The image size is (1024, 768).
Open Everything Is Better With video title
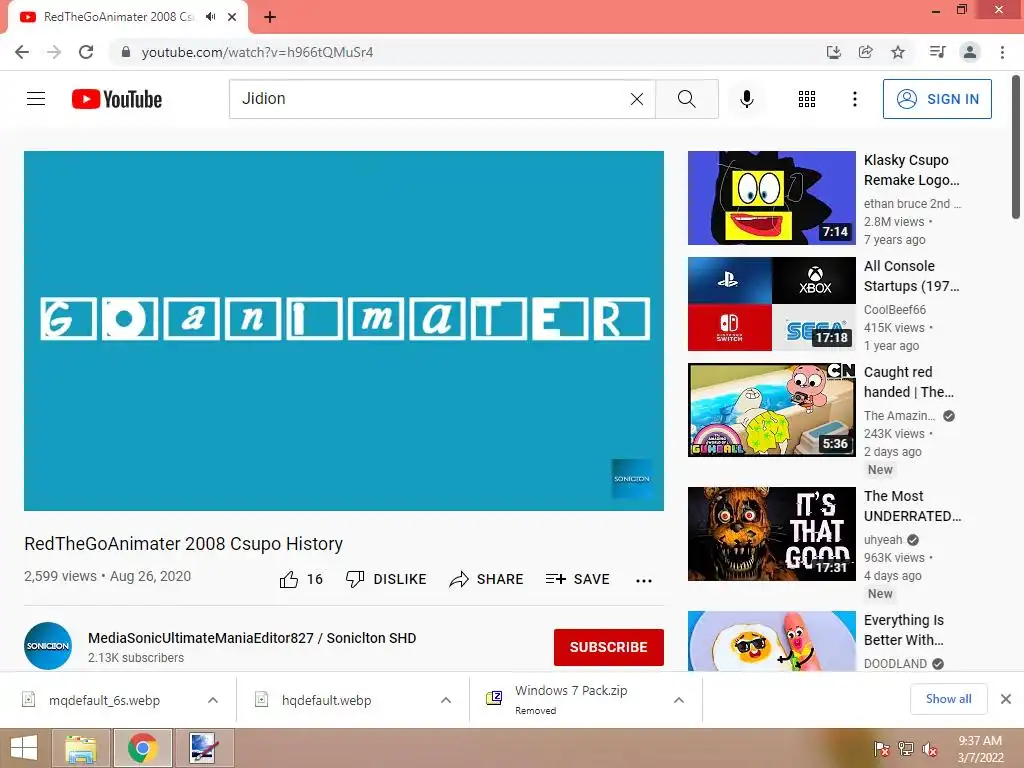point(904,630)
